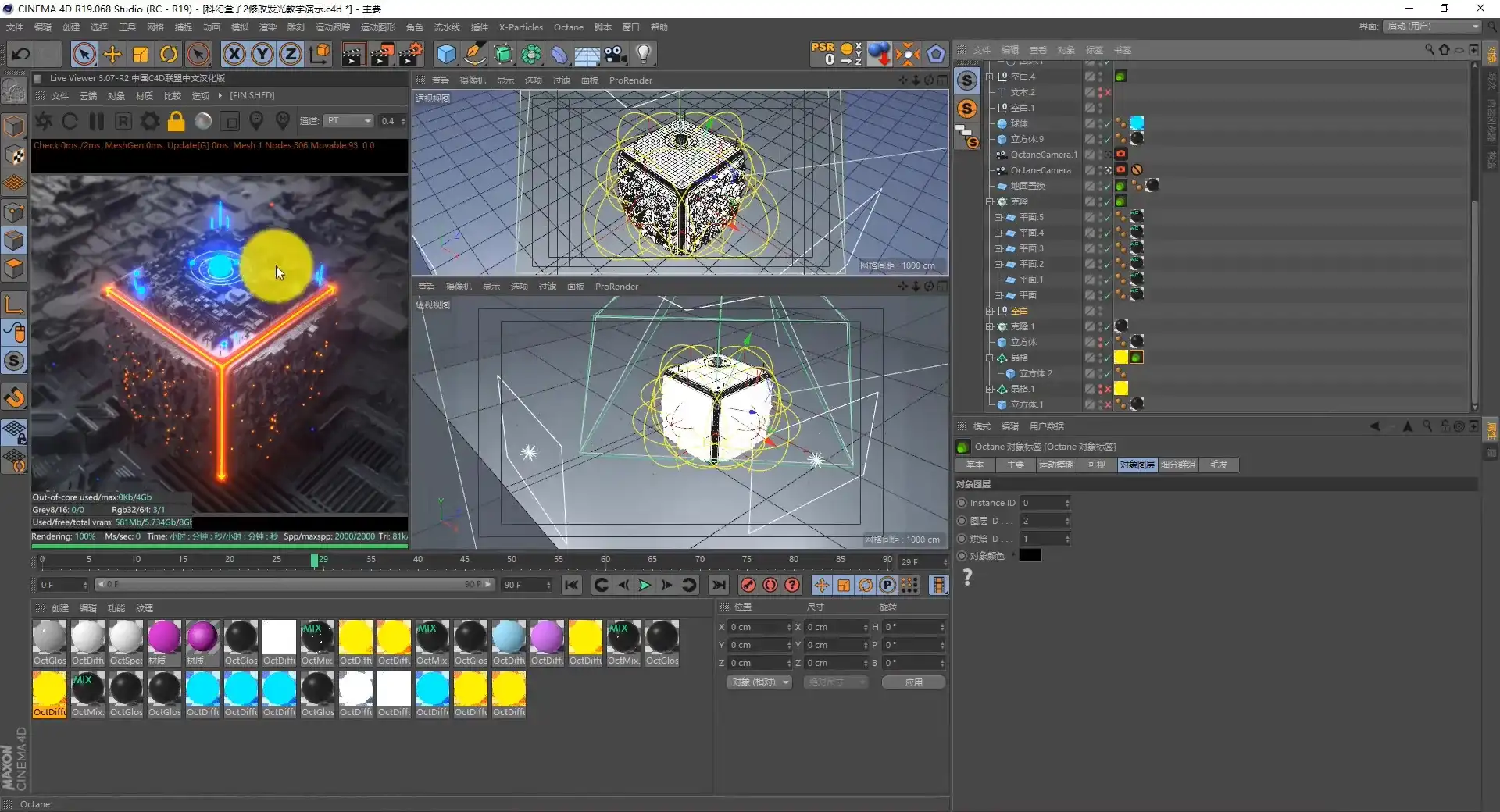Open the 对象 (相对) coordinate dropdown
The height and width of the screenshot is (812, 1500).
759,682
